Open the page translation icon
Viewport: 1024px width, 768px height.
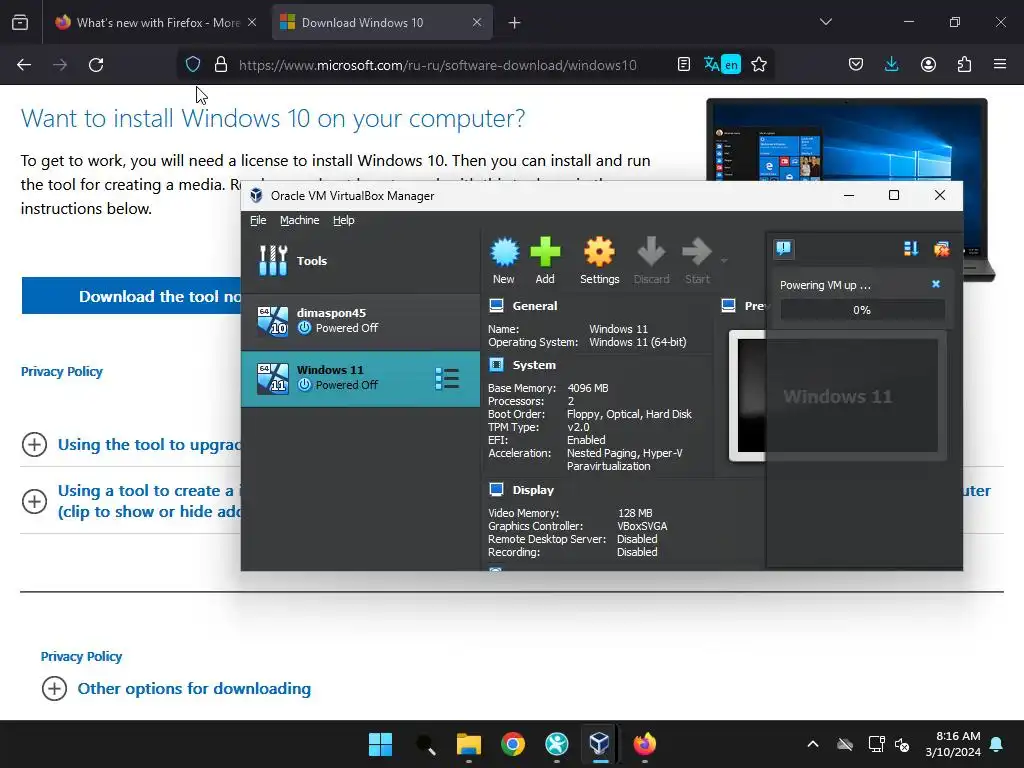(722, 65)
